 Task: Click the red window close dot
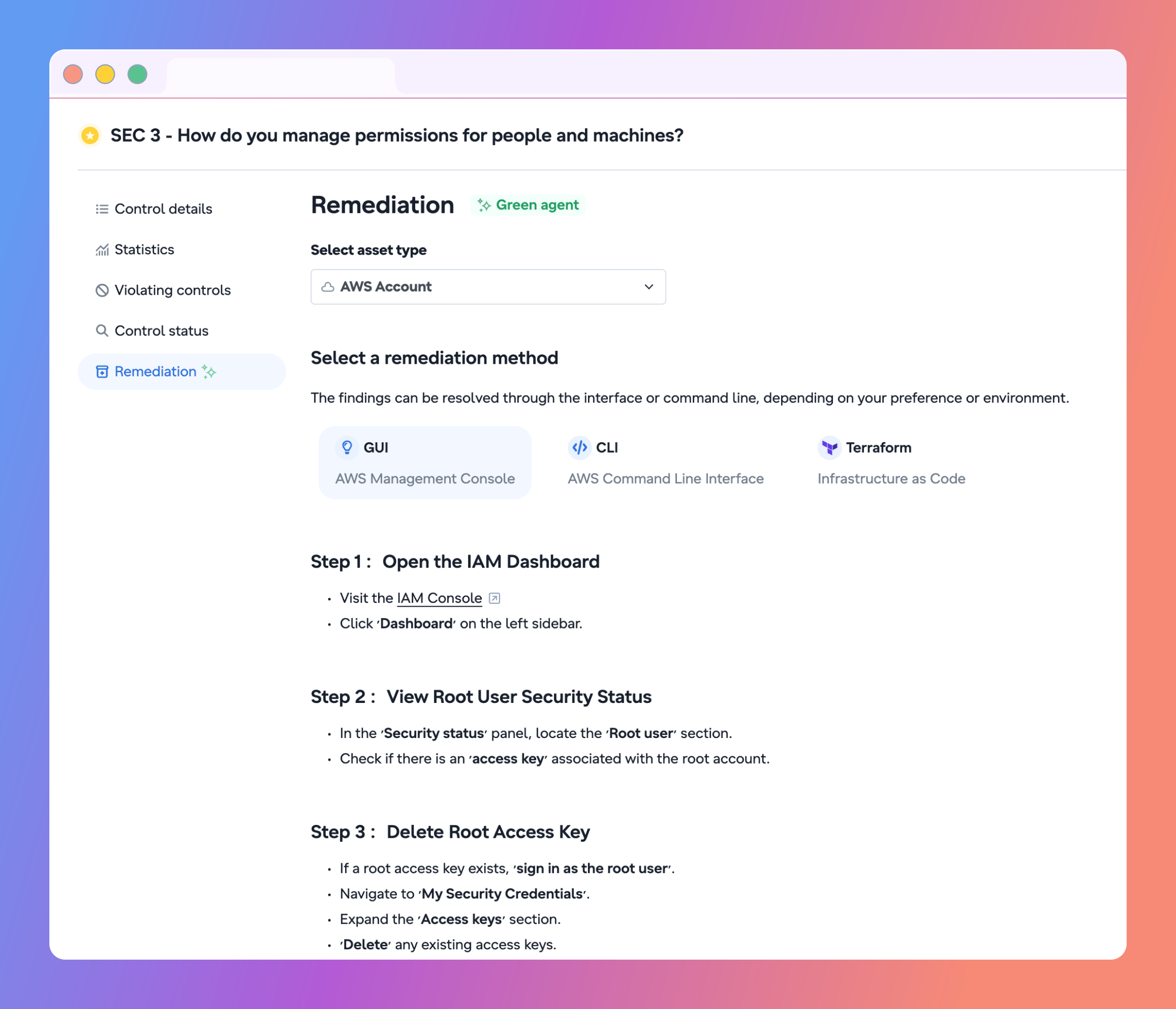73,75
